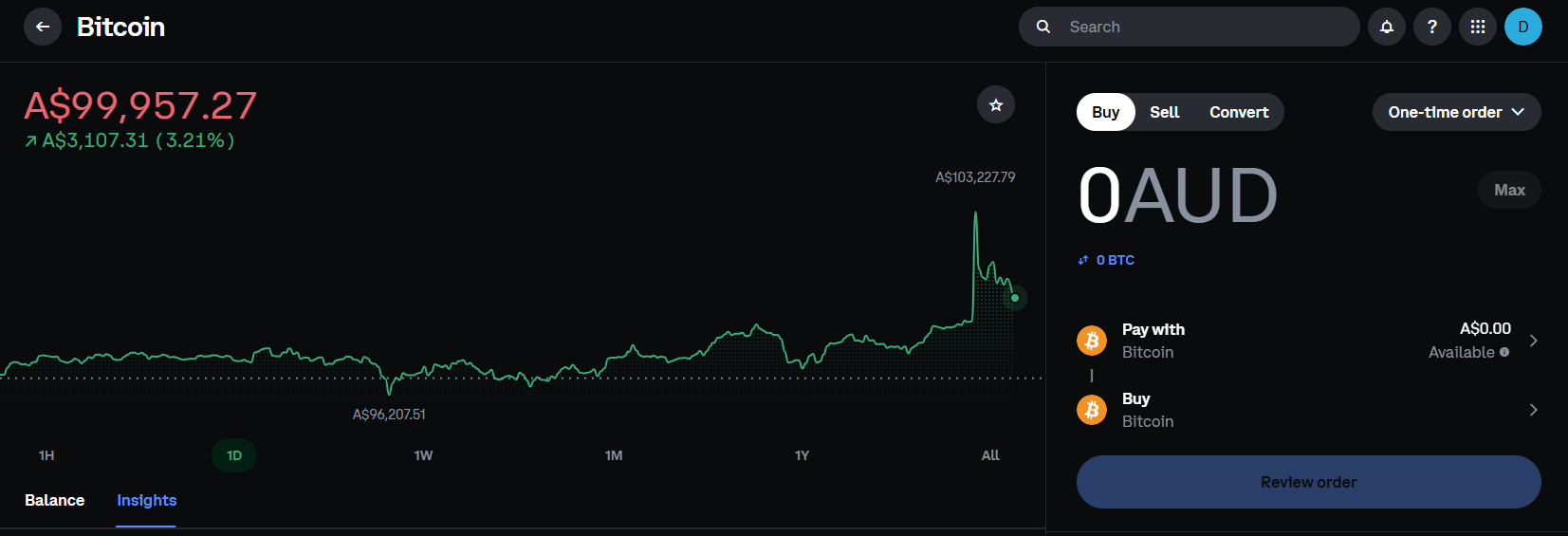Switch chart to All range
This screenshot has width=1568, height=536.
pos(990,455)
